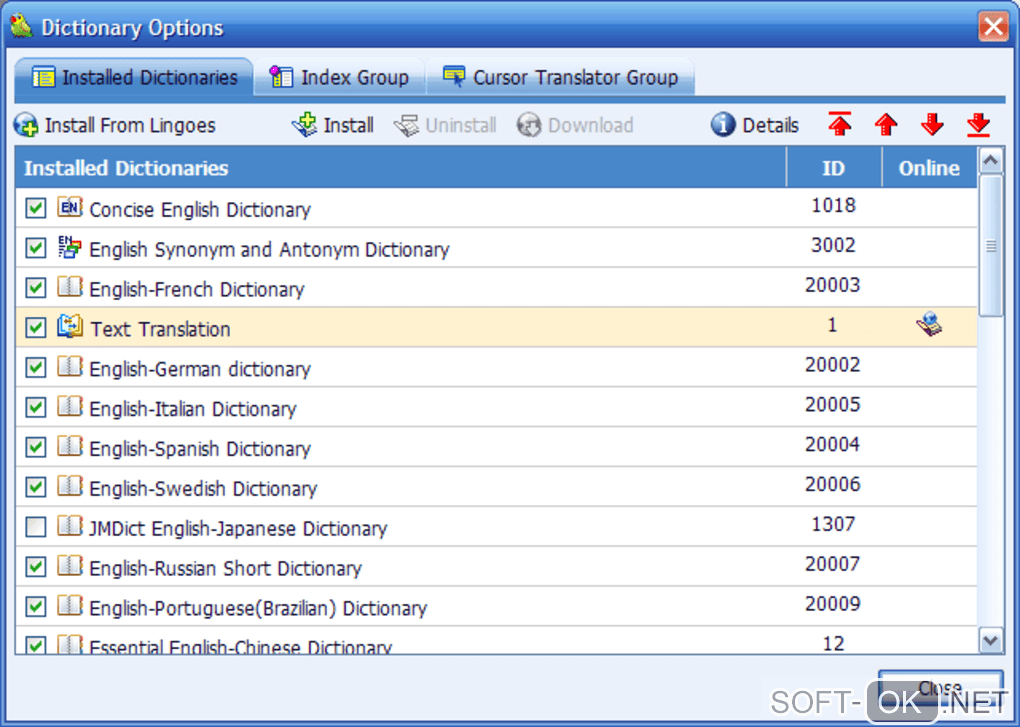Click the English-Italian Dictionary book icon

tap(70, 406)
